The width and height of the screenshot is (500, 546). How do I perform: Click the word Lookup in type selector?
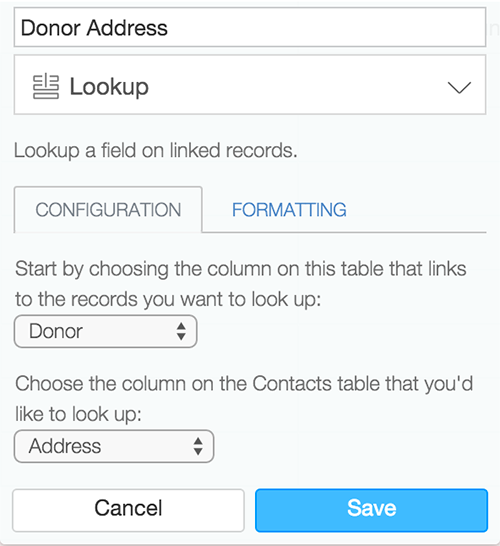point(109,87)
